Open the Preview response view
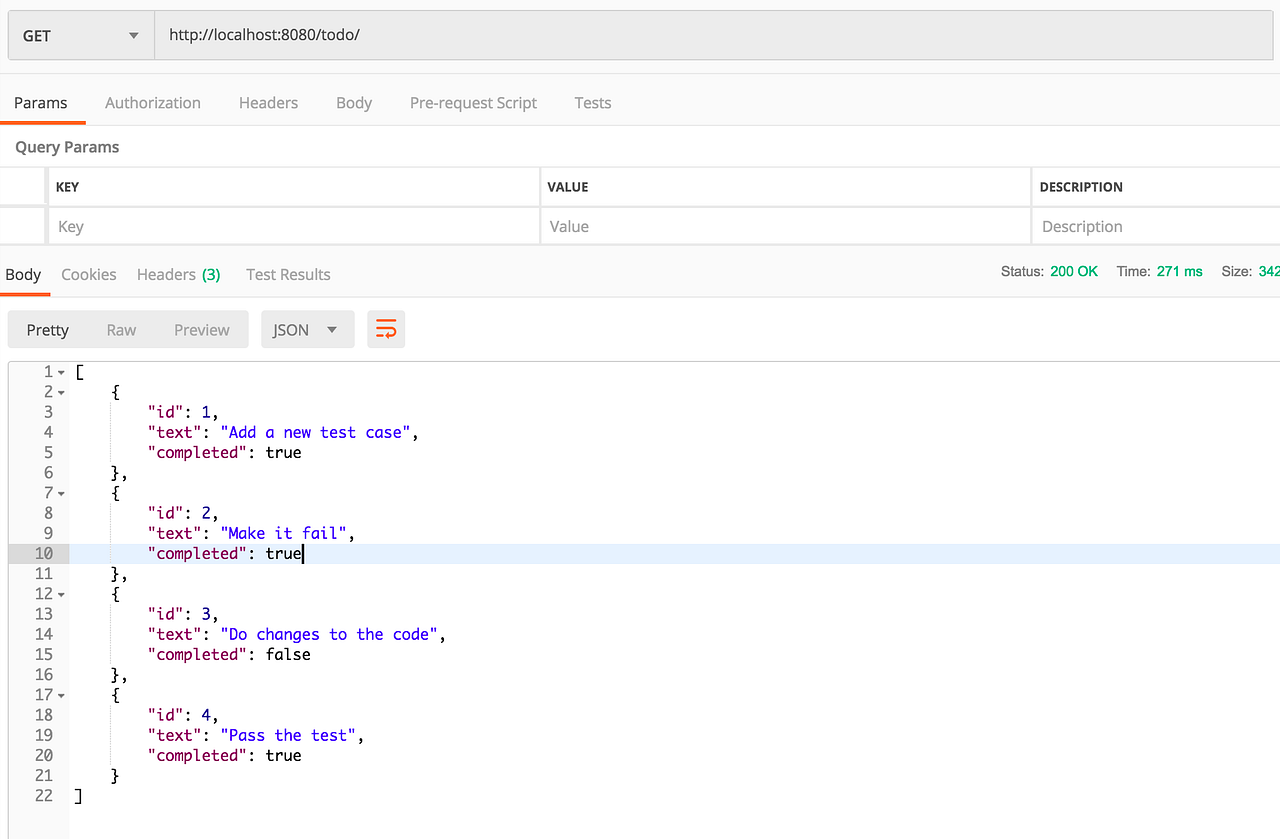1280x839 pixels. [x=201, y=328]
